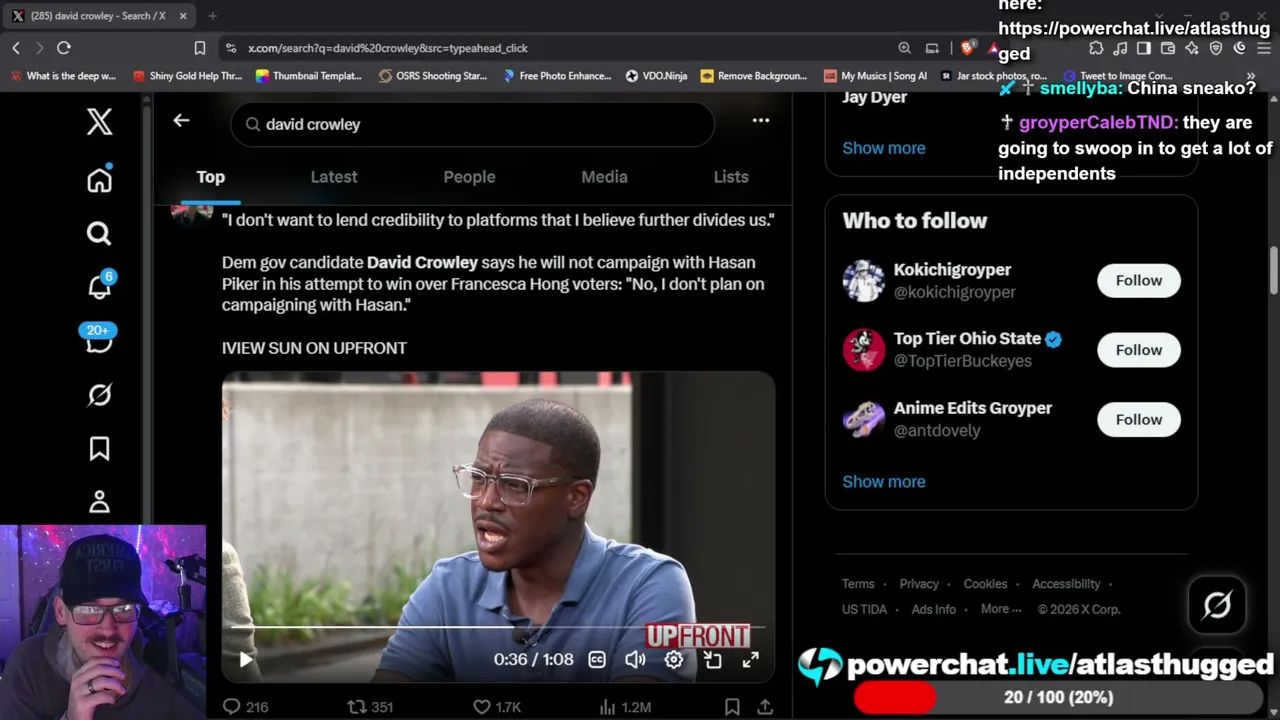
Task: Switch to the Lists tab
Action: [x=731, y=177]
